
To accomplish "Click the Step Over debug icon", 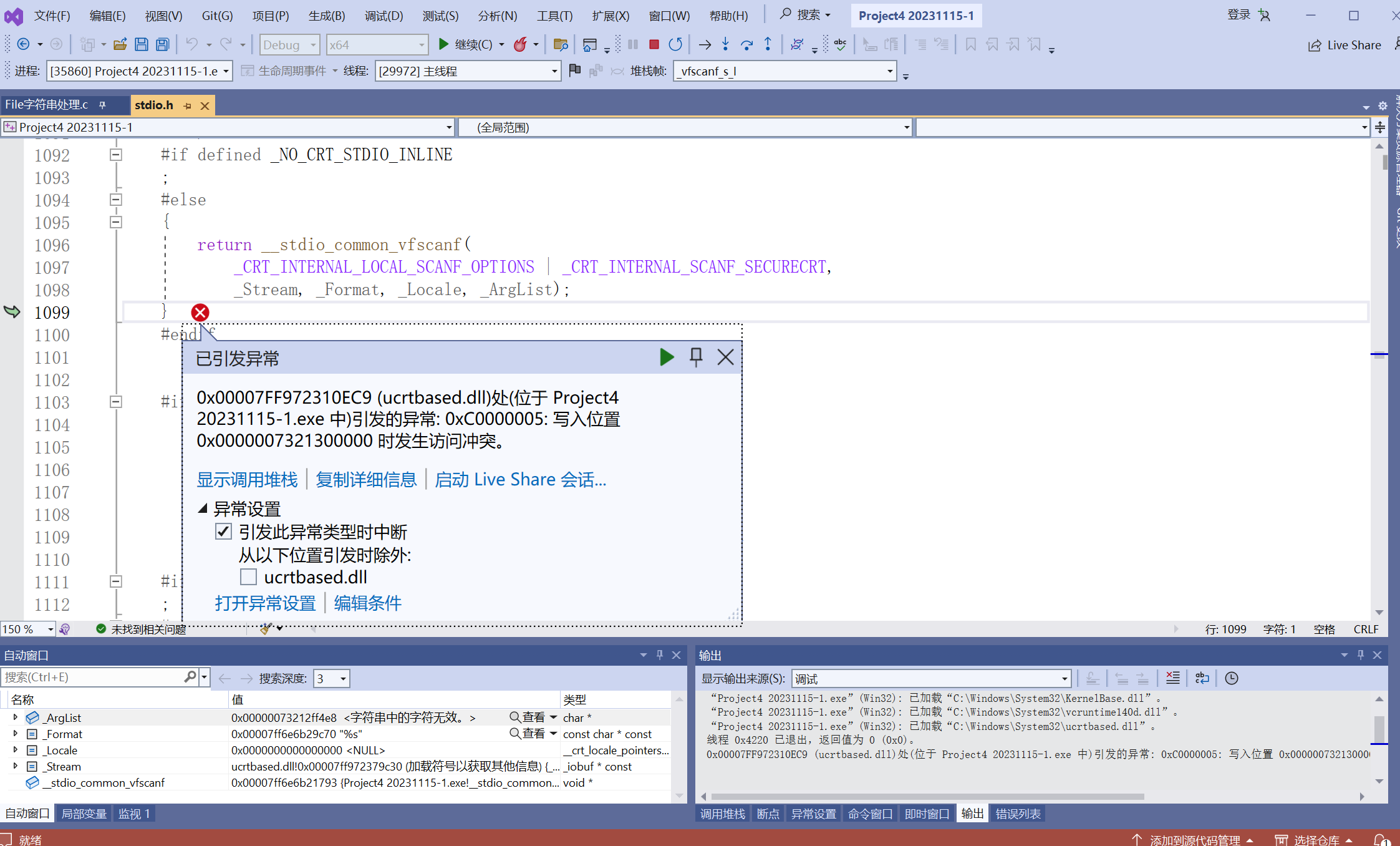I will (x=746, y=44).
